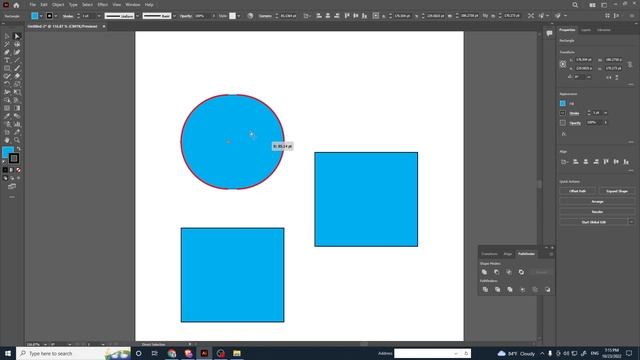Click the Merge pathfinder icon
640x360 pixels.
click(x=510, y=289)
